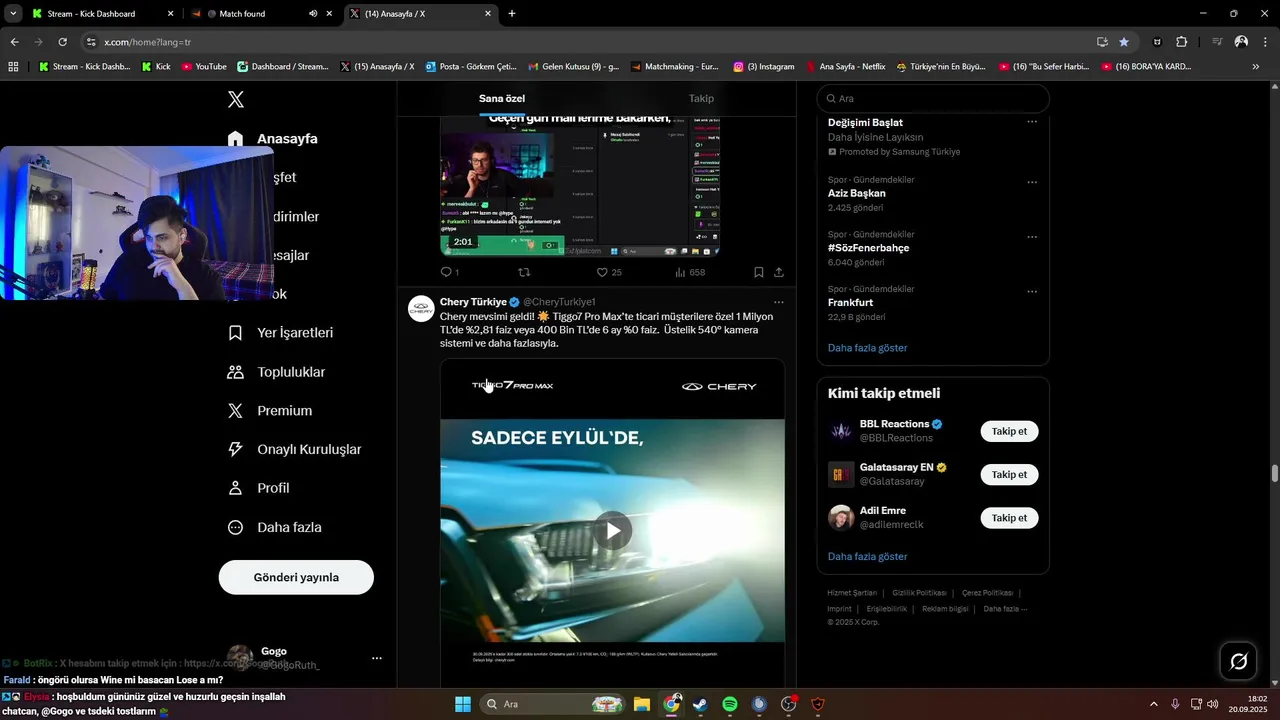Open account options next to Gogo

click(x=377, y=658)
